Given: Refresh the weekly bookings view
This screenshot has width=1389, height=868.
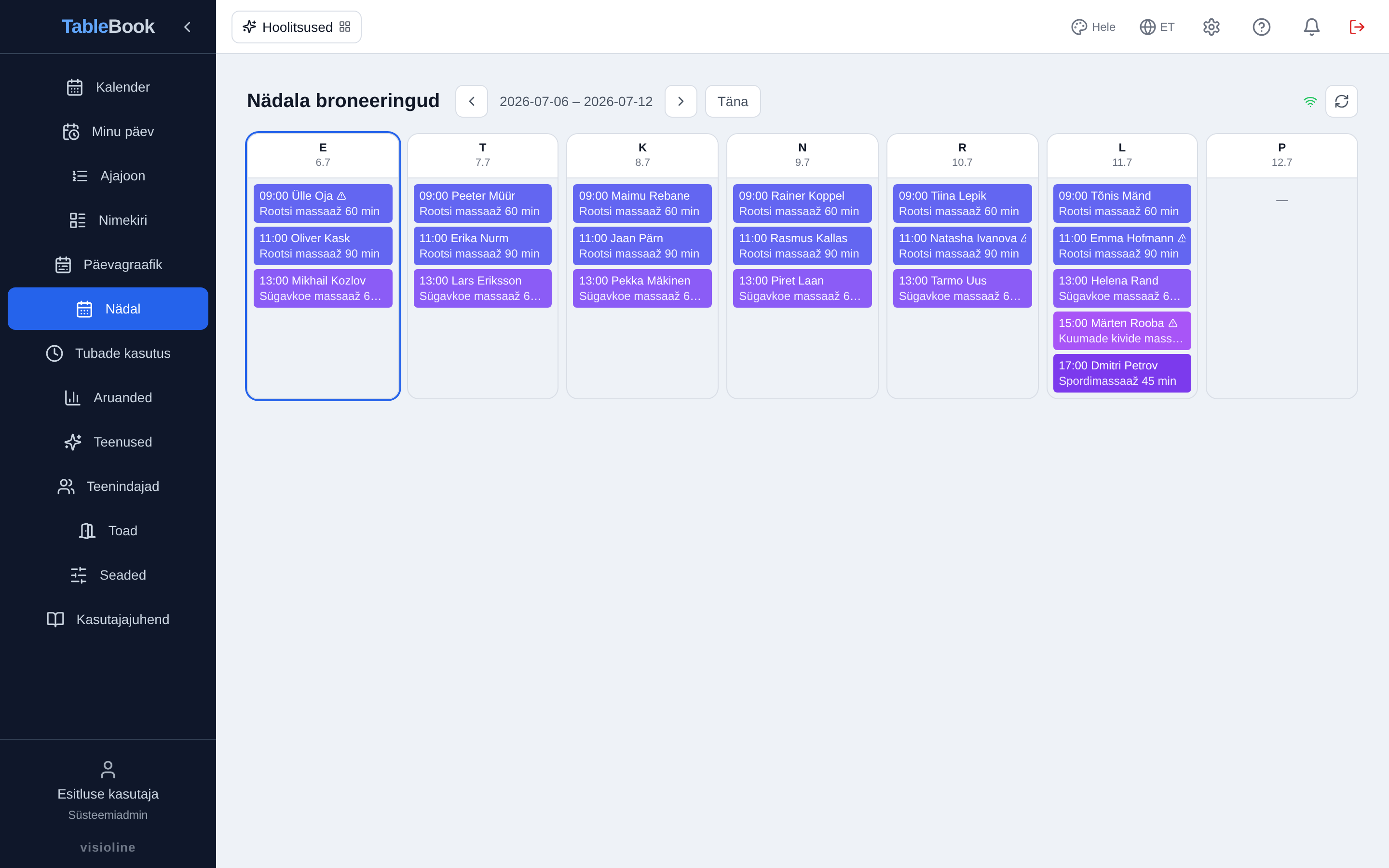Looking at the screenshot, I should point(1341,102).
